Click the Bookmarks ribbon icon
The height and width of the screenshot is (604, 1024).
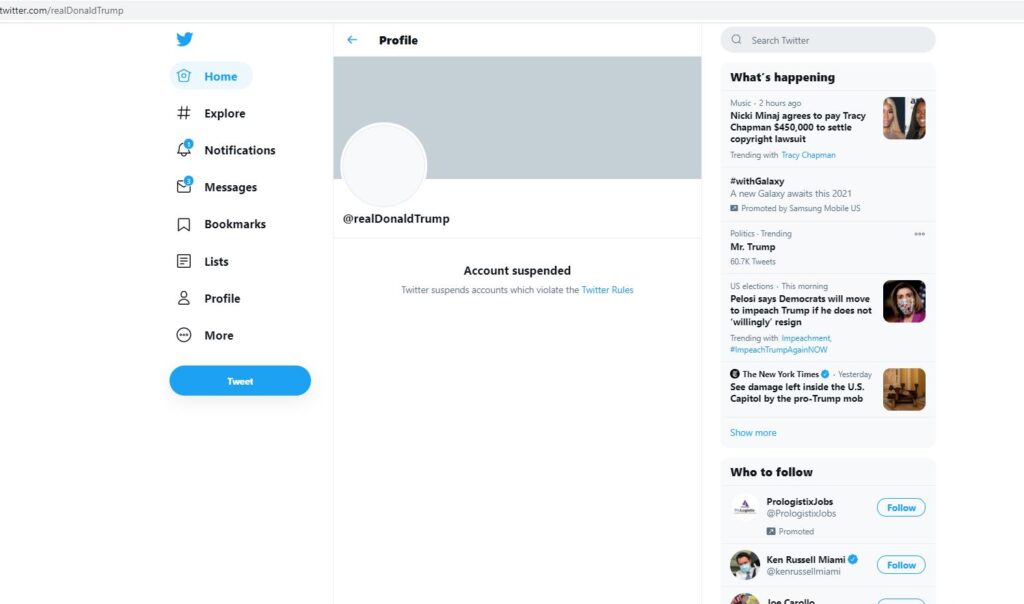pos(184,224)
